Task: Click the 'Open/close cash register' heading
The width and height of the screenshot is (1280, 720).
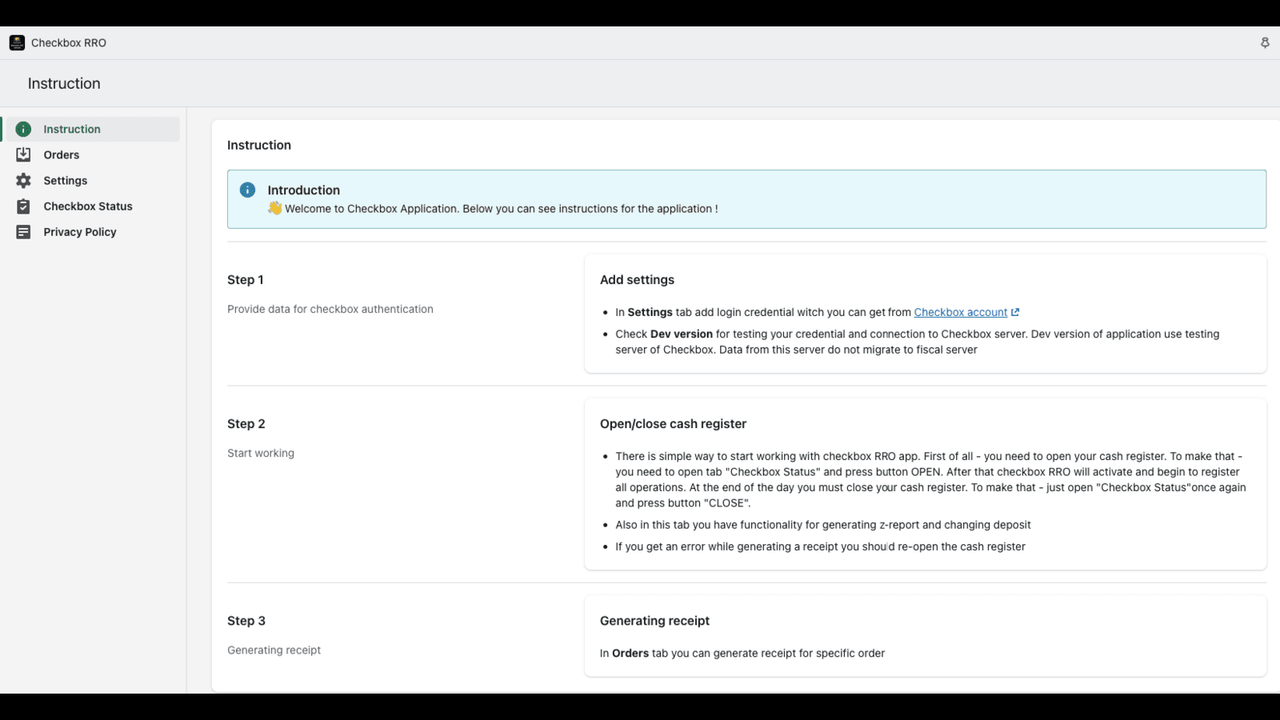Action: pyautogui.click(x=673, y=424)
